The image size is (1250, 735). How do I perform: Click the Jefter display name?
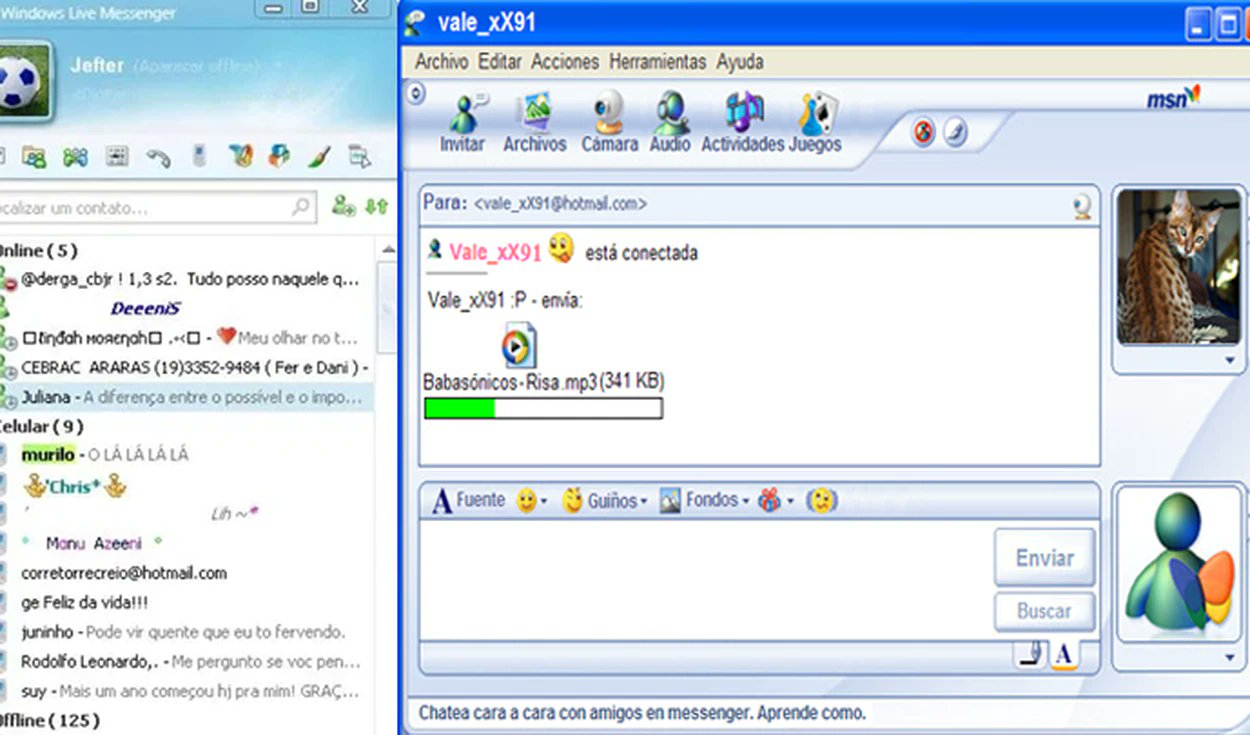97,65
